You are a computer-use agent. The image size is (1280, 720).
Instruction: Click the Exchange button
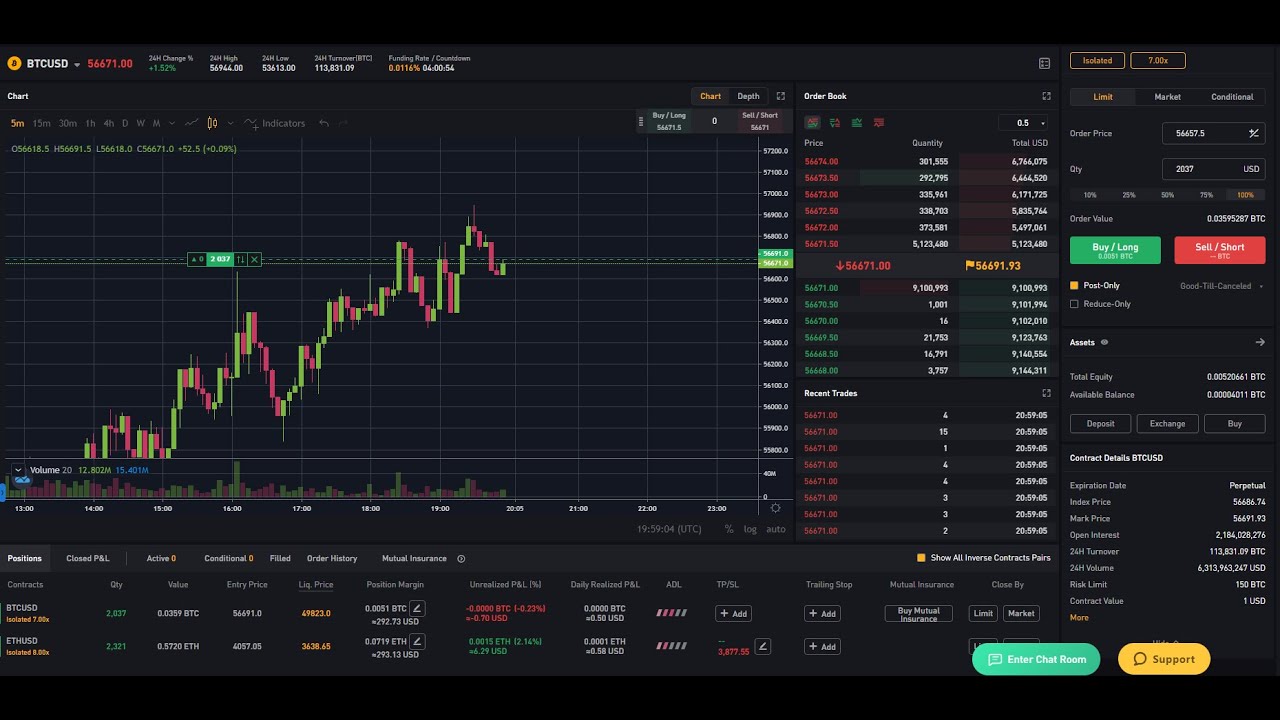click(1167, 424)
